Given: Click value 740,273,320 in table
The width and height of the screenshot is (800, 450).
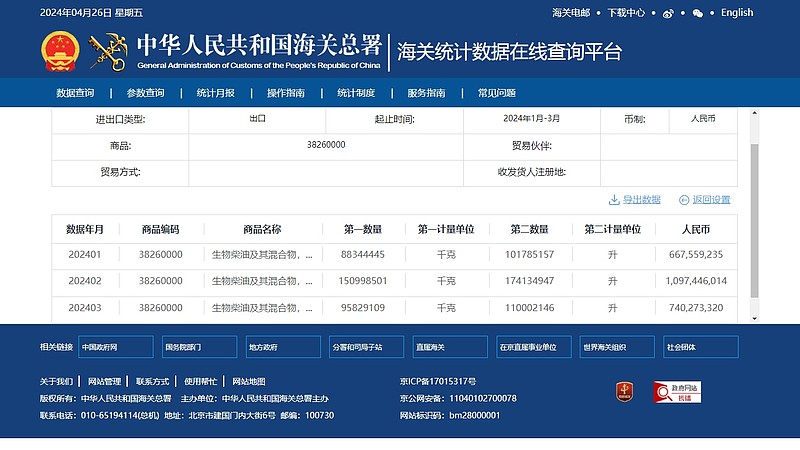Looking at the screenshot, I should [696, 308].
